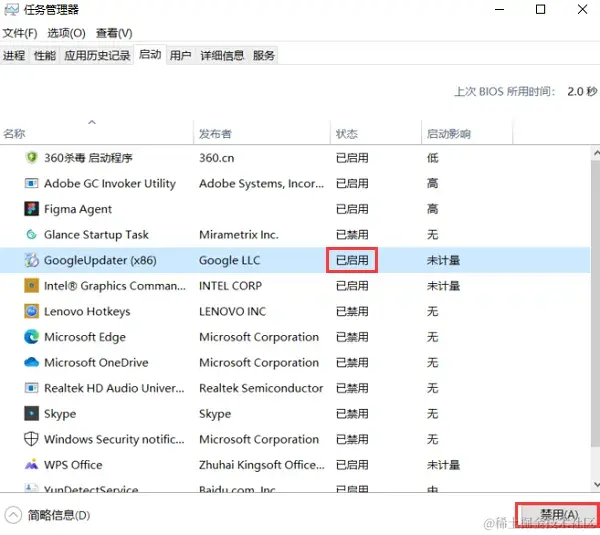Click the Microsoft OneDrive cloud icon
The width and height of the screenshot is (600, 535).
tap(31, 362)
